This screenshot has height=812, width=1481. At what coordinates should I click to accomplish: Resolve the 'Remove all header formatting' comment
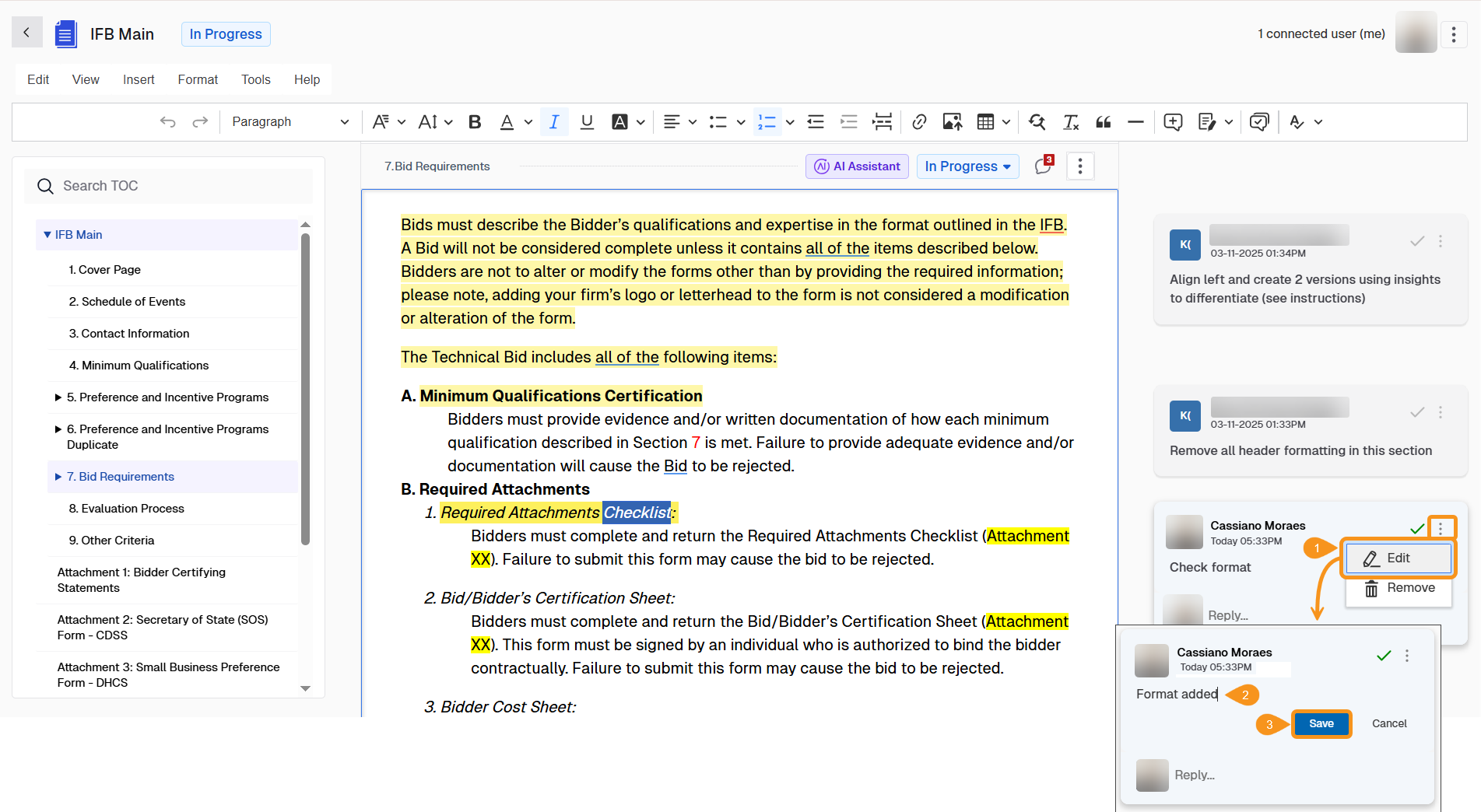[x=1417, y=412]
